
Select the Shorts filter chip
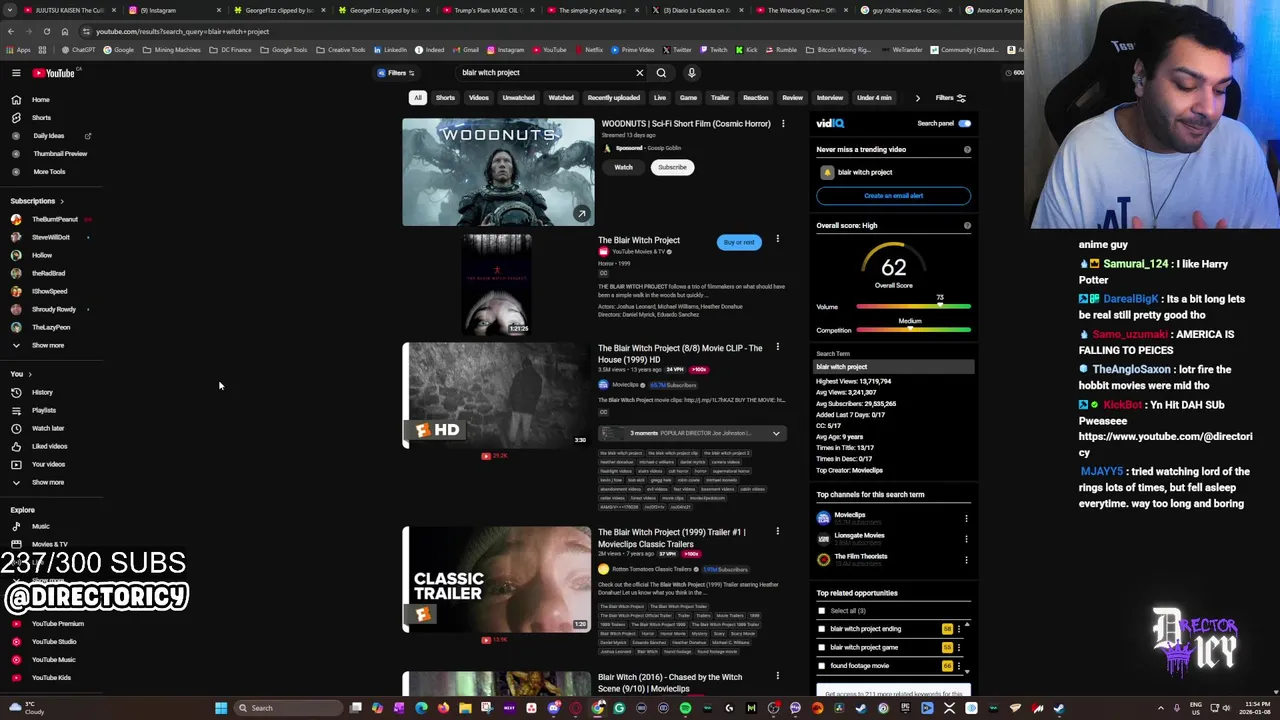click(x=445, y=98)
